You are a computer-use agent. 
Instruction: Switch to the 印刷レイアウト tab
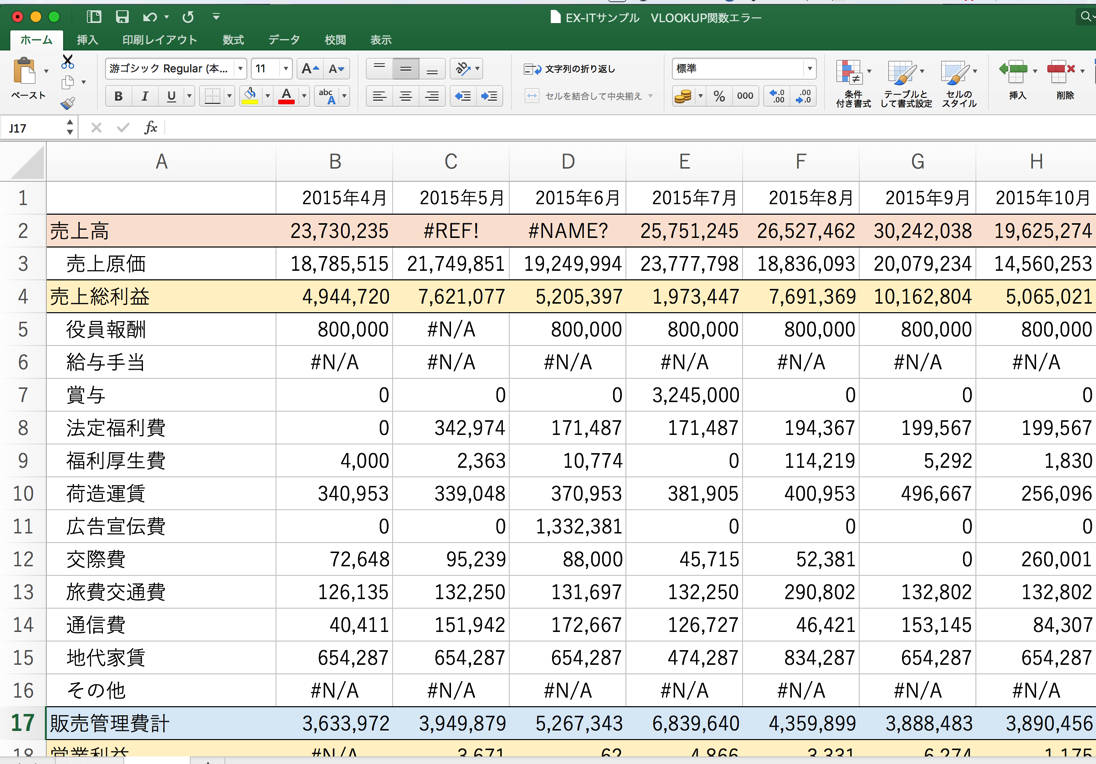click(159, 40)
